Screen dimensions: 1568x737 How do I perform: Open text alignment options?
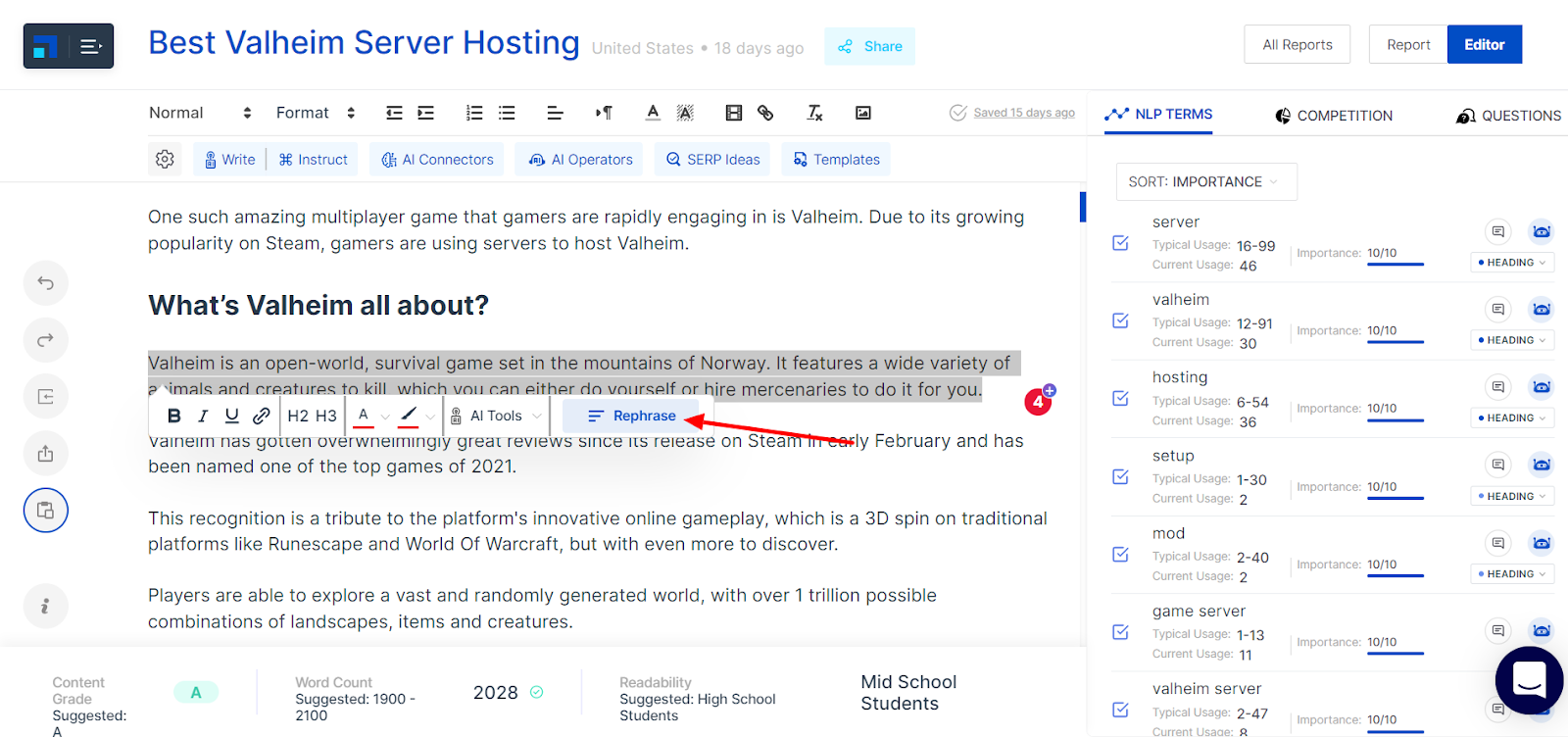point(555,113)
